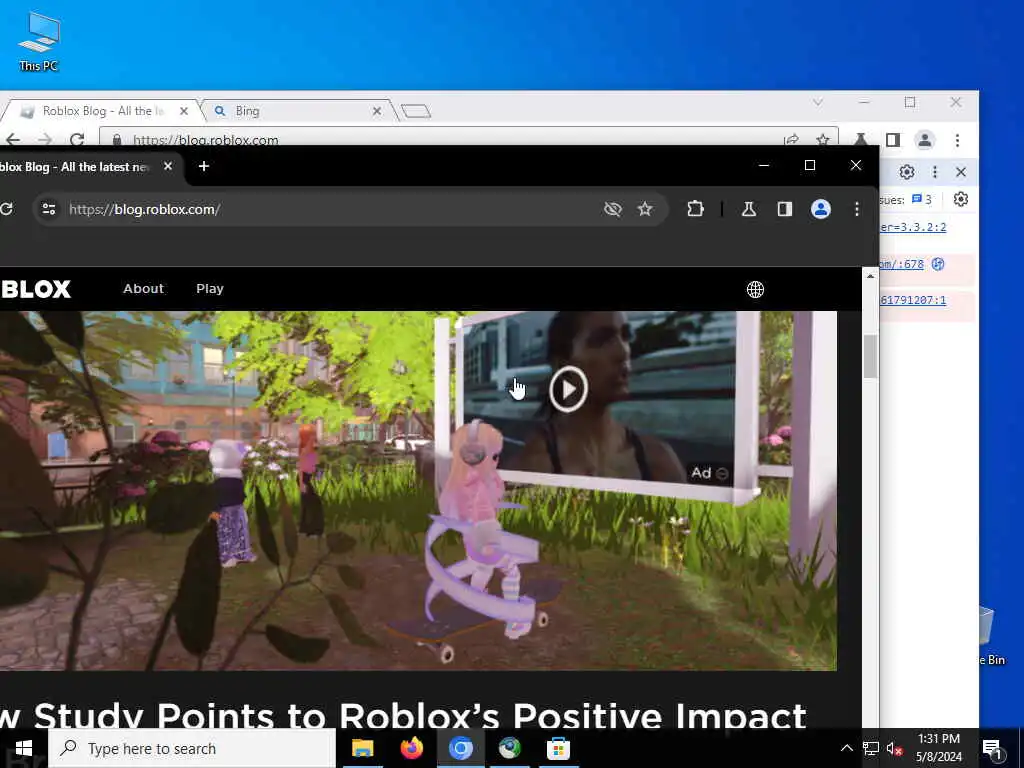Screen dimensions: 1024x768
Task: Reload the page in the back Chrome window
Action: tap(77, 139)
